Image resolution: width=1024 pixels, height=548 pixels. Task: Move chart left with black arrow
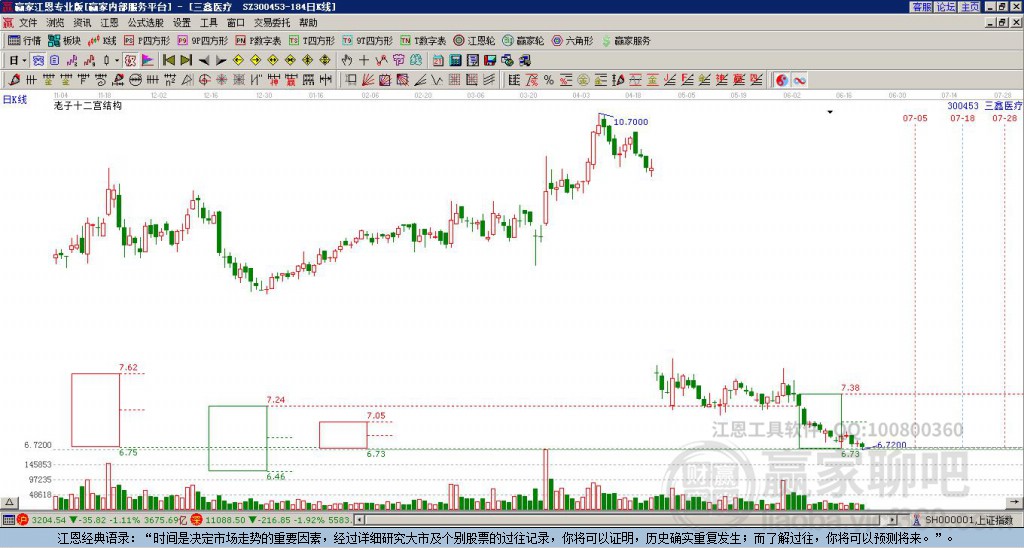tap(203, 61)
